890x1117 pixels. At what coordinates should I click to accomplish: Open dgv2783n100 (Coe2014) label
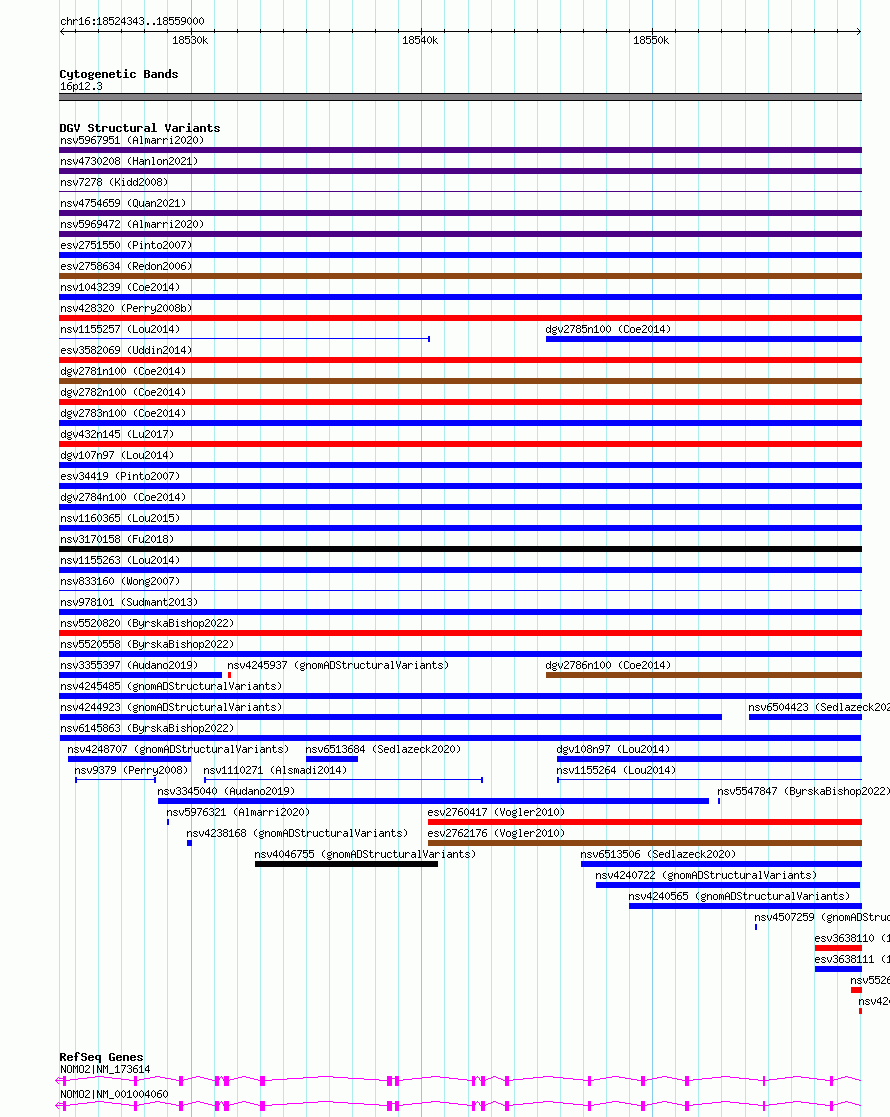[x=123, y=413]
